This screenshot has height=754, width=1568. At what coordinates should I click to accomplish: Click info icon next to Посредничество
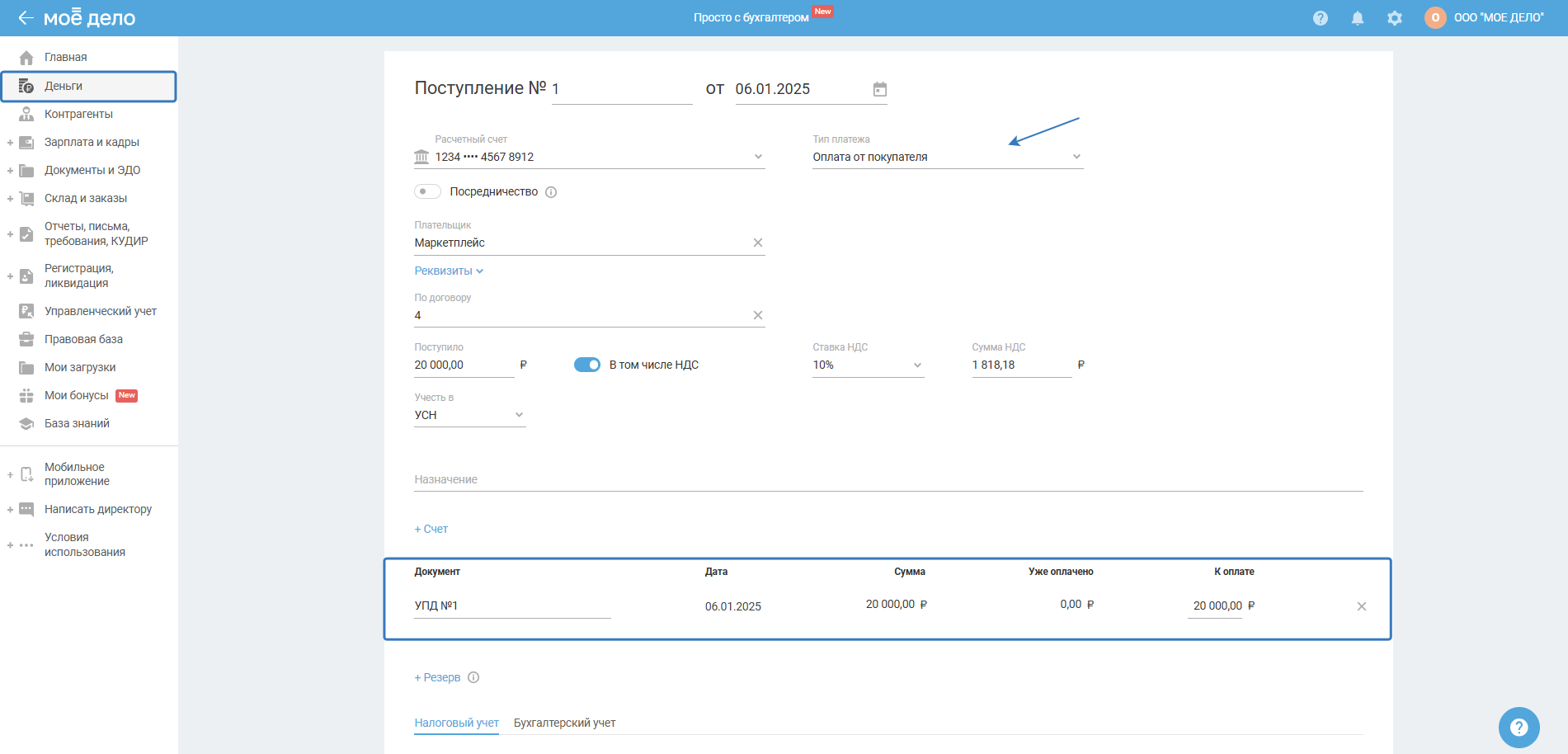click(552, 192)
